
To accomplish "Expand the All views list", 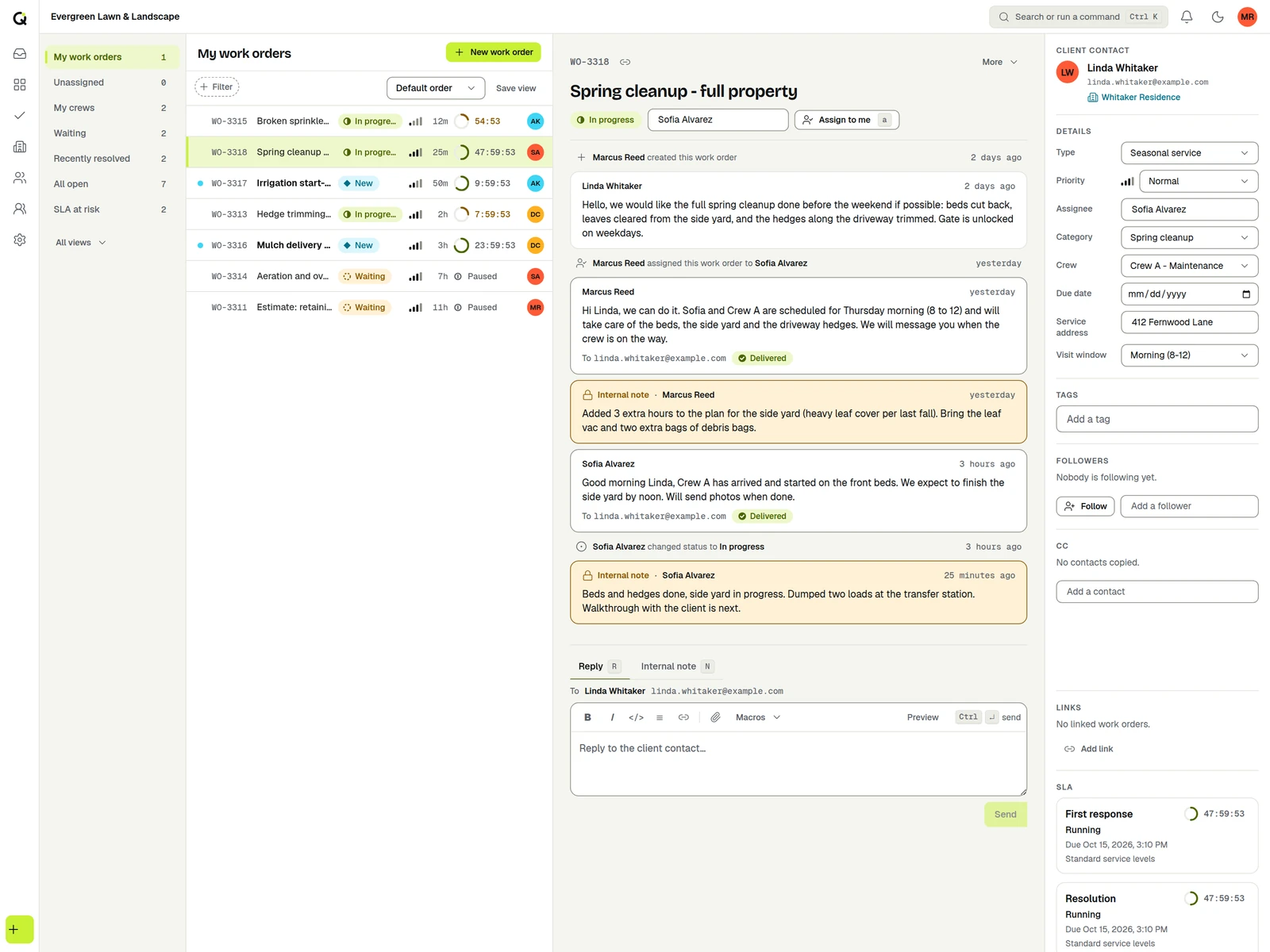I will 80,243.
